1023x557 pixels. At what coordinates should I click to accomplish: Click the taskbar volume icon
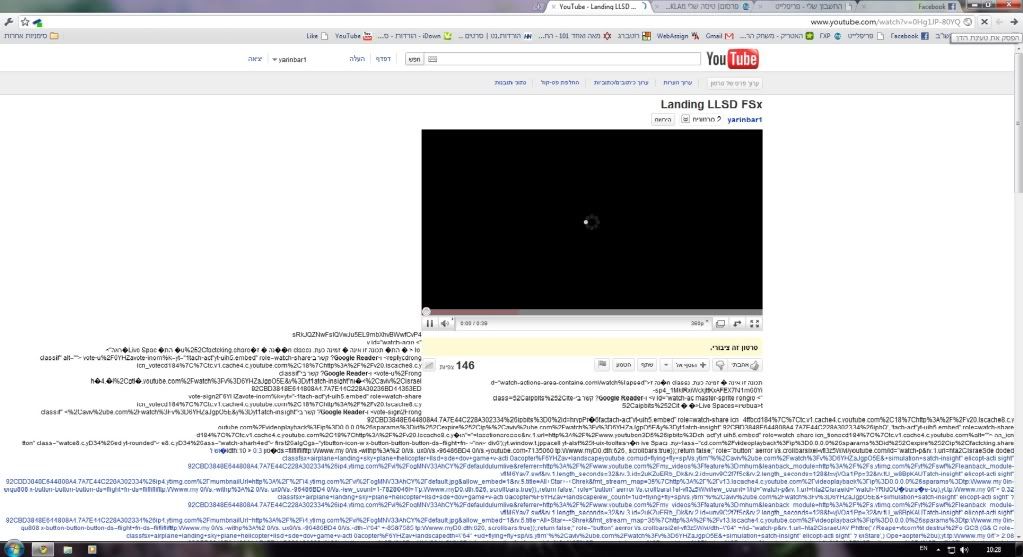[x=965, y=550]
